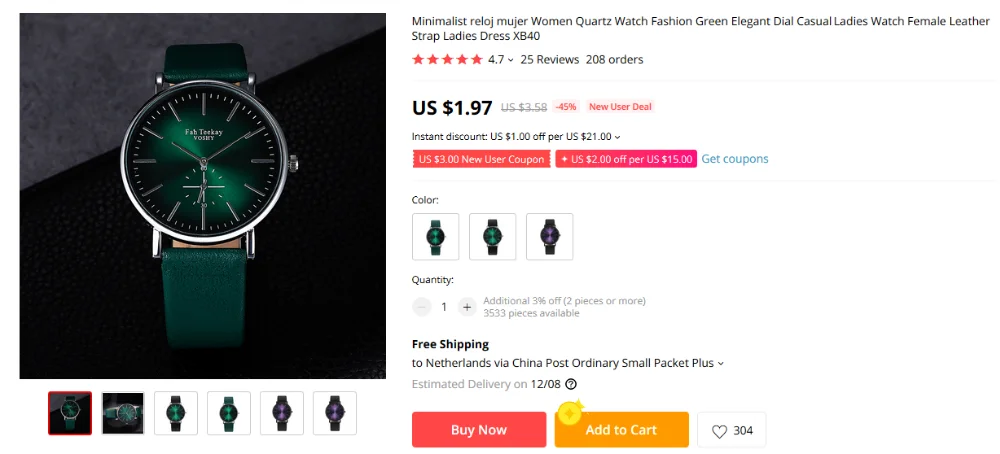The image size is (1000, 454).
Task: Show the last purple watch thumbnail
Action: point(335,413)
